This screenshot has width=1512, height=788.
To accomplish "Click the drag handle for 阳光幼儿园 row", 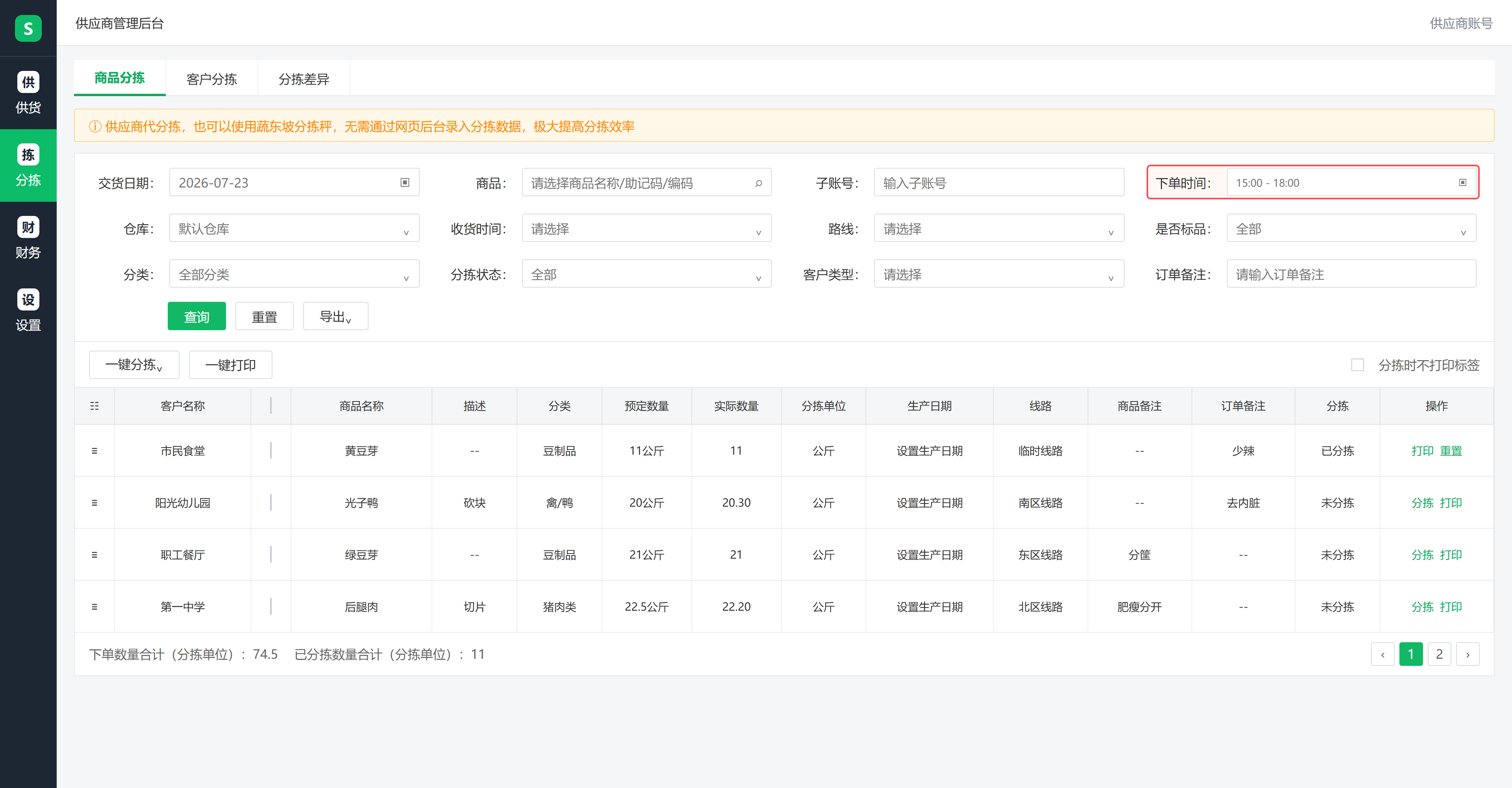I will (94, 503).
